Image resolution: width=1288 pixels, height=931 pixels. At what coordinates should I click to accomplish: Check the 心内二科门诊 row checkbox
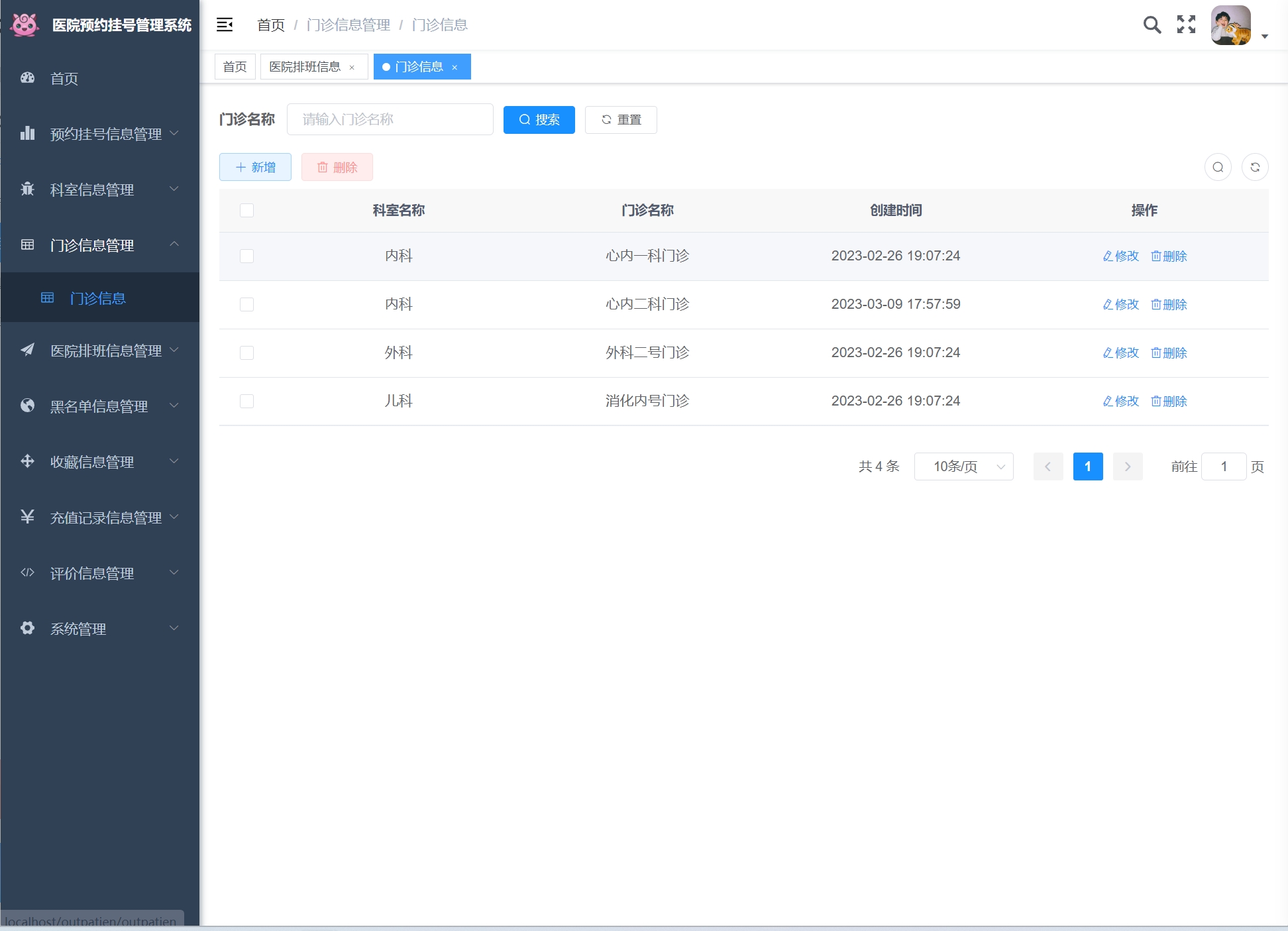[x=246, y=304]
